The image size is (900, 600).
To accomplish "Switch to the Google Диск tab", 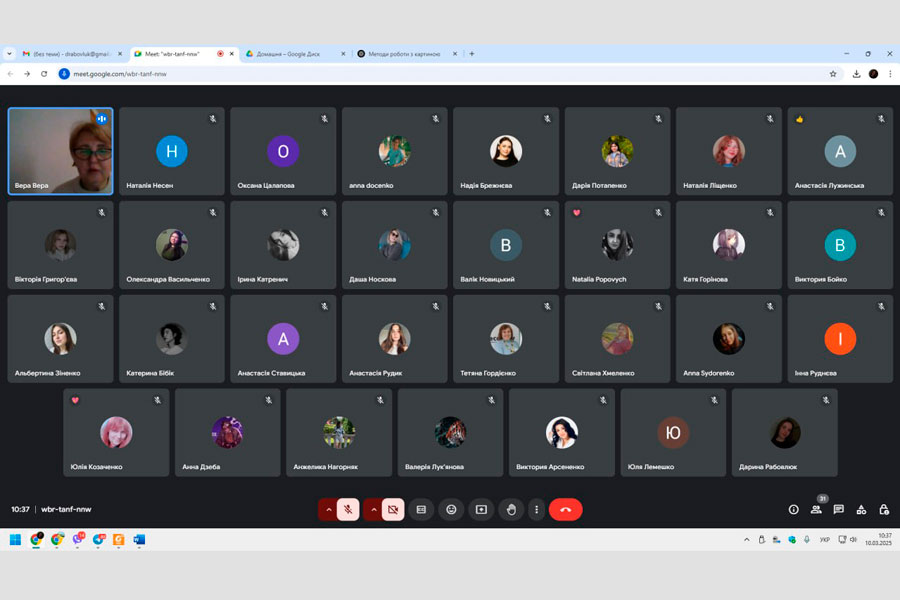I will pos(295,53).
